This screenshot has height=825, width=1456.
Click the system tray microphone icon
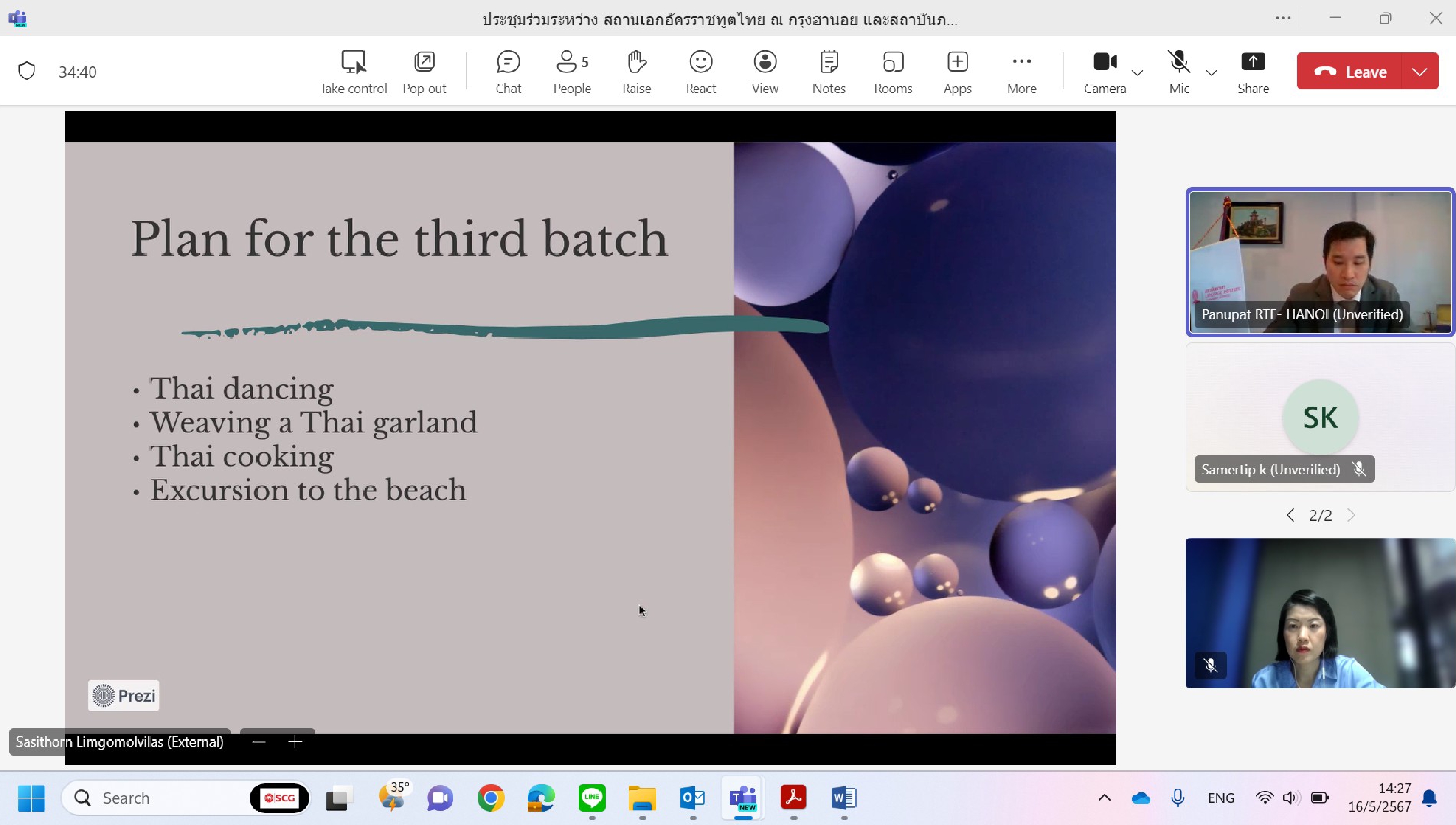(x=1177, y=798)
